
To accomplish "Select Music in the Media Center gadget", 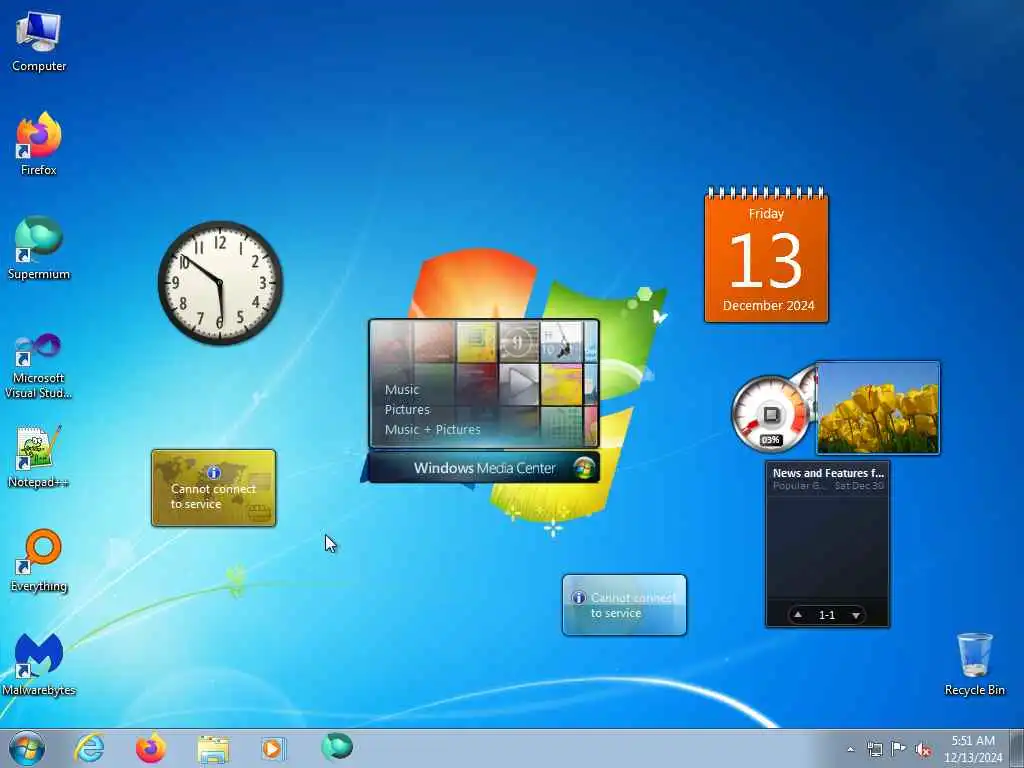I will pos(402,389).
